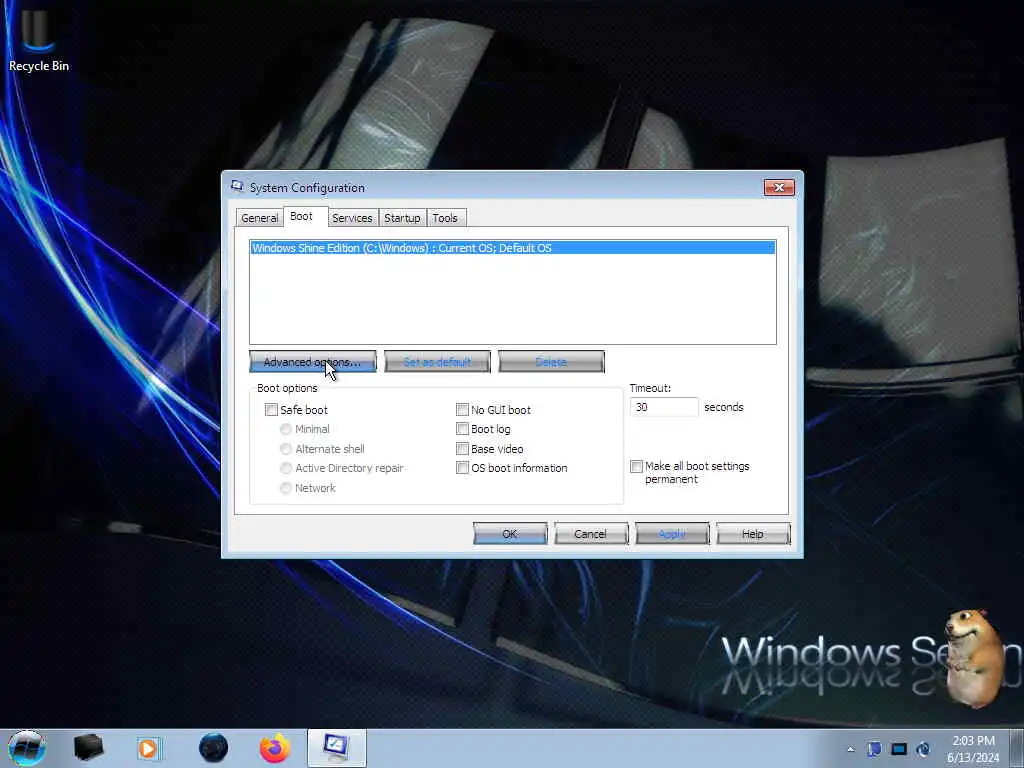This screenshot has height=768, width=1024.
Task: Click the Cancel button
Action: [591, 534]
